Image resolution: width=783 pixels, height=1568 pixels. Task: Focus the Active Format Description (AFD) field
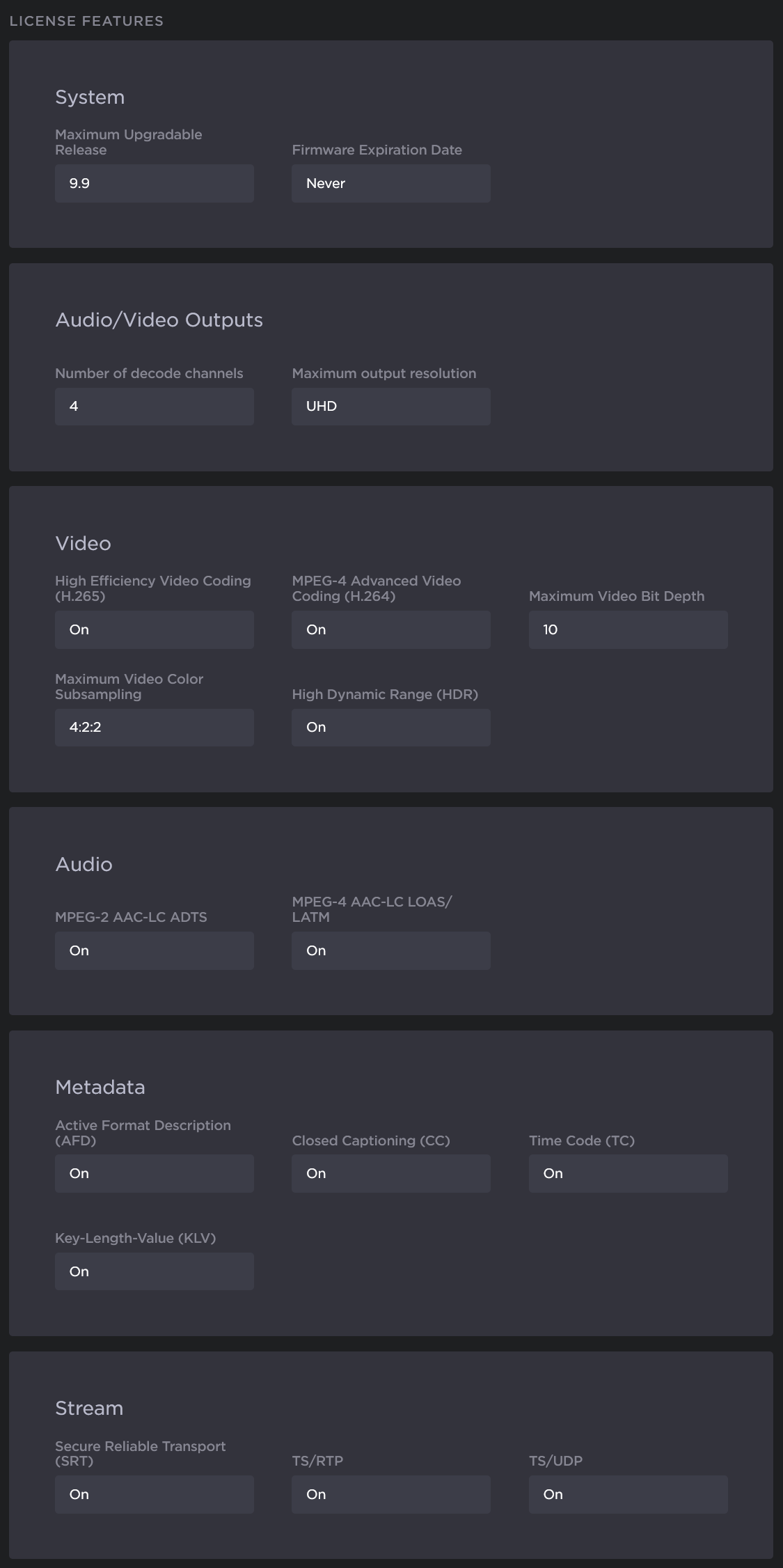[154, 1173]
